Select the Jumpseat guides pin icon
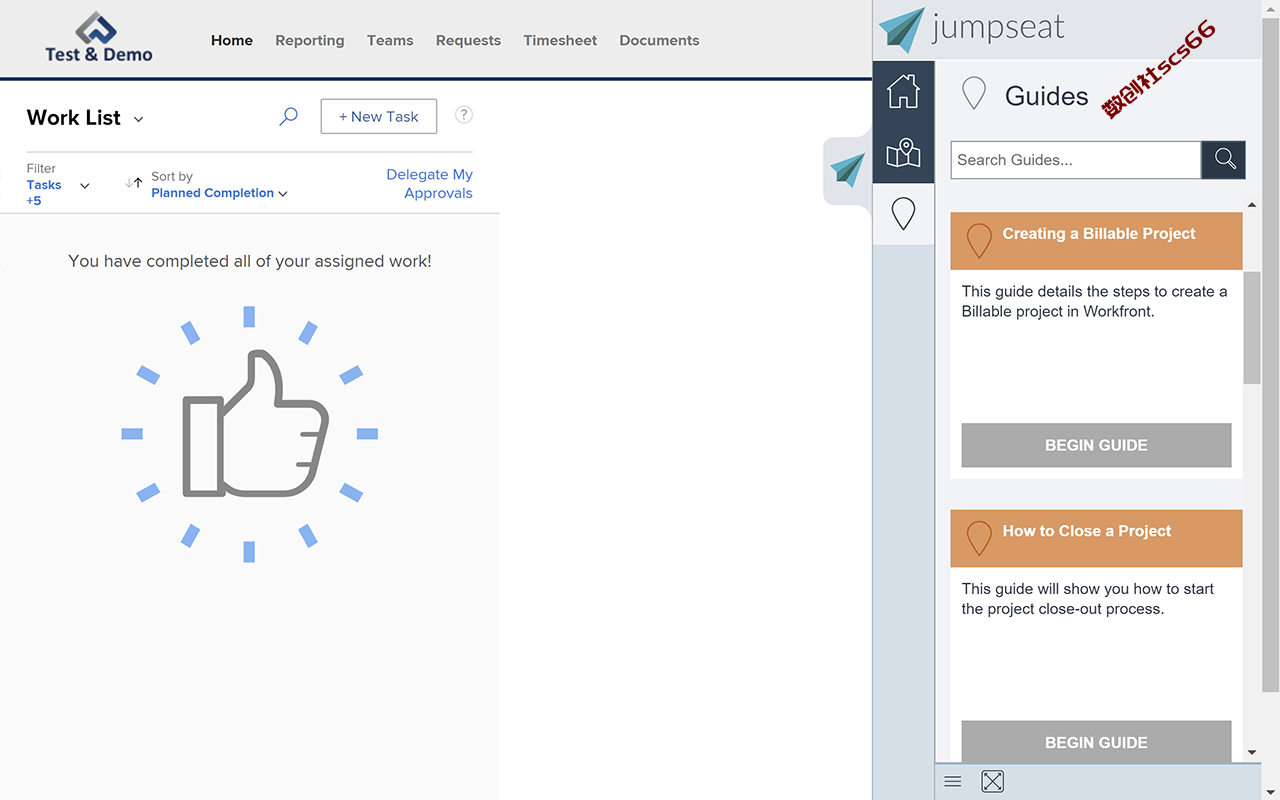The height and width of the screenshot is (800, 1280). tap(903, 214)
